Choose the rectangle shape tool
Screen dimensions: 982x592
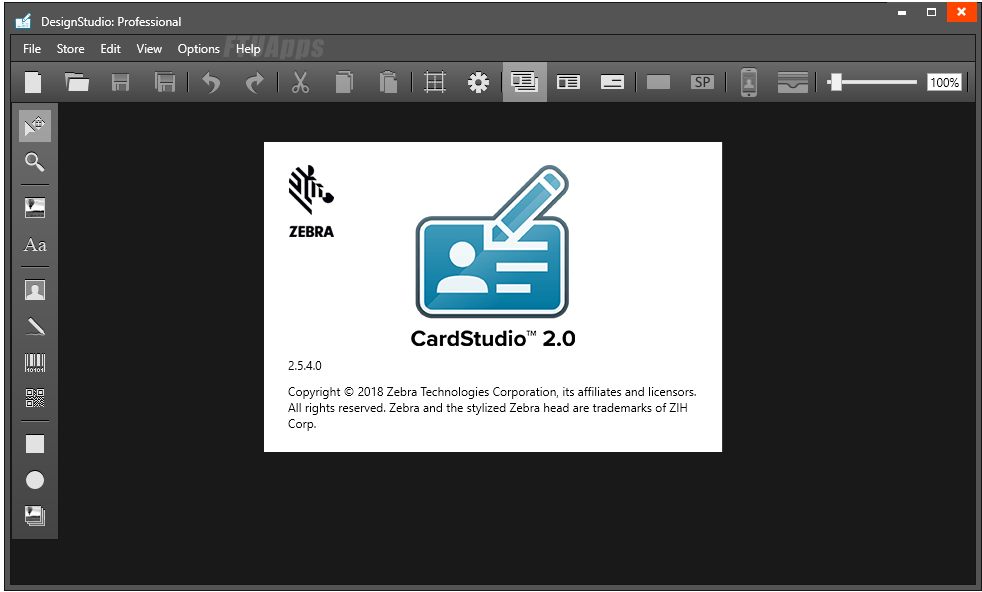(x=35, y=444)
